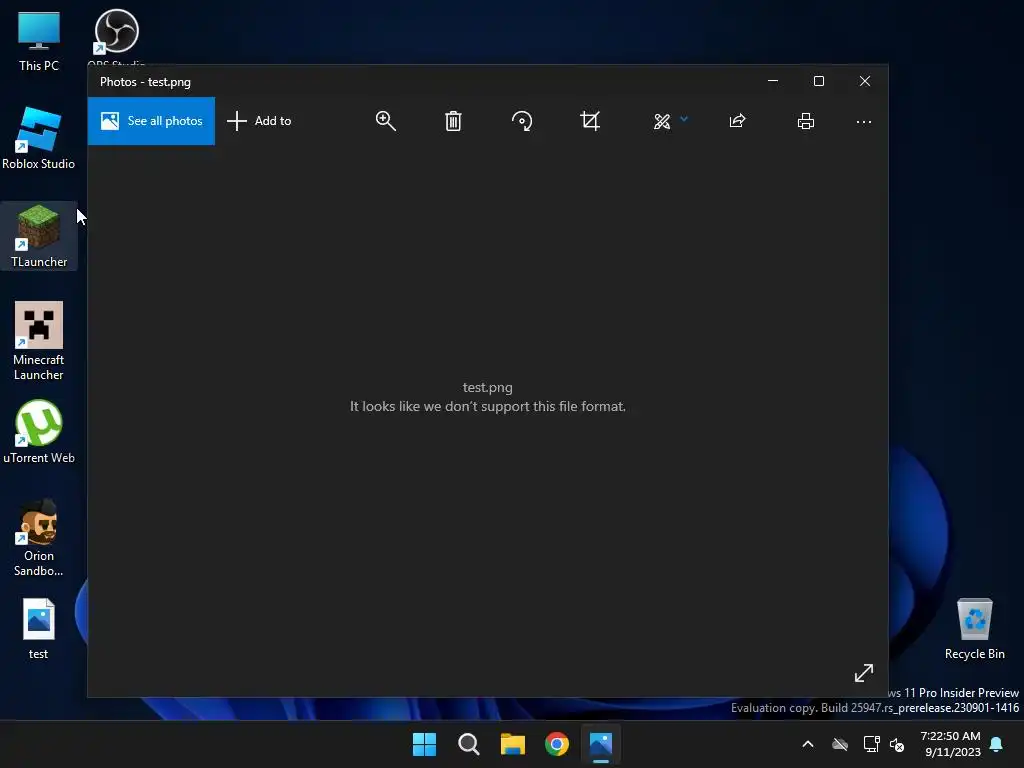Screen dimensions: 1024x768
Task: Open the Windows Start menu
Action: [x=424, y=744]
